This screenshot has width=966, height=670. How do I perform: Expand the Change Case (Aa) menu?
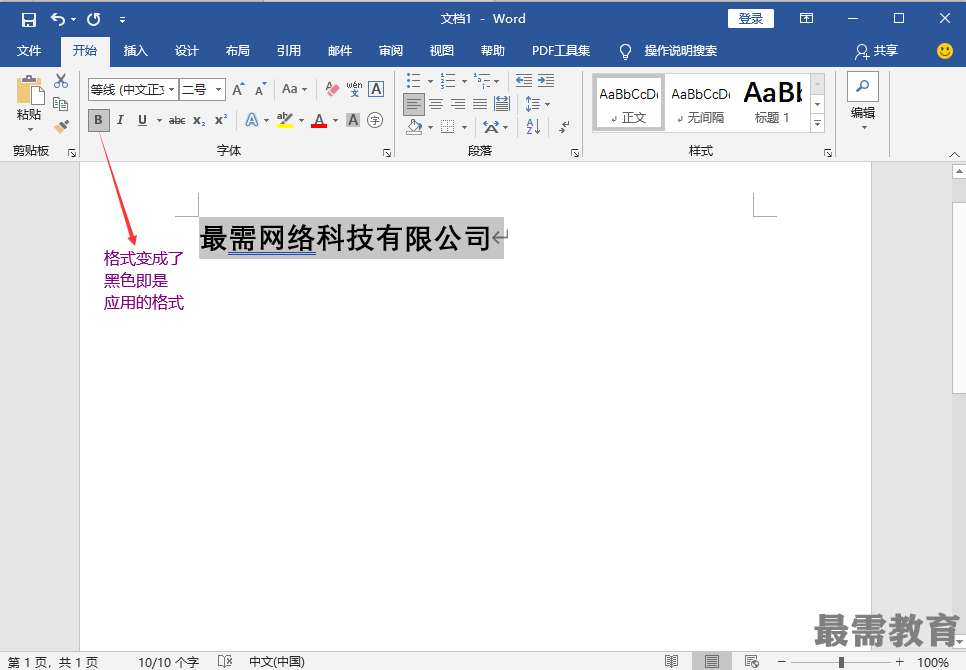point(294,89)
